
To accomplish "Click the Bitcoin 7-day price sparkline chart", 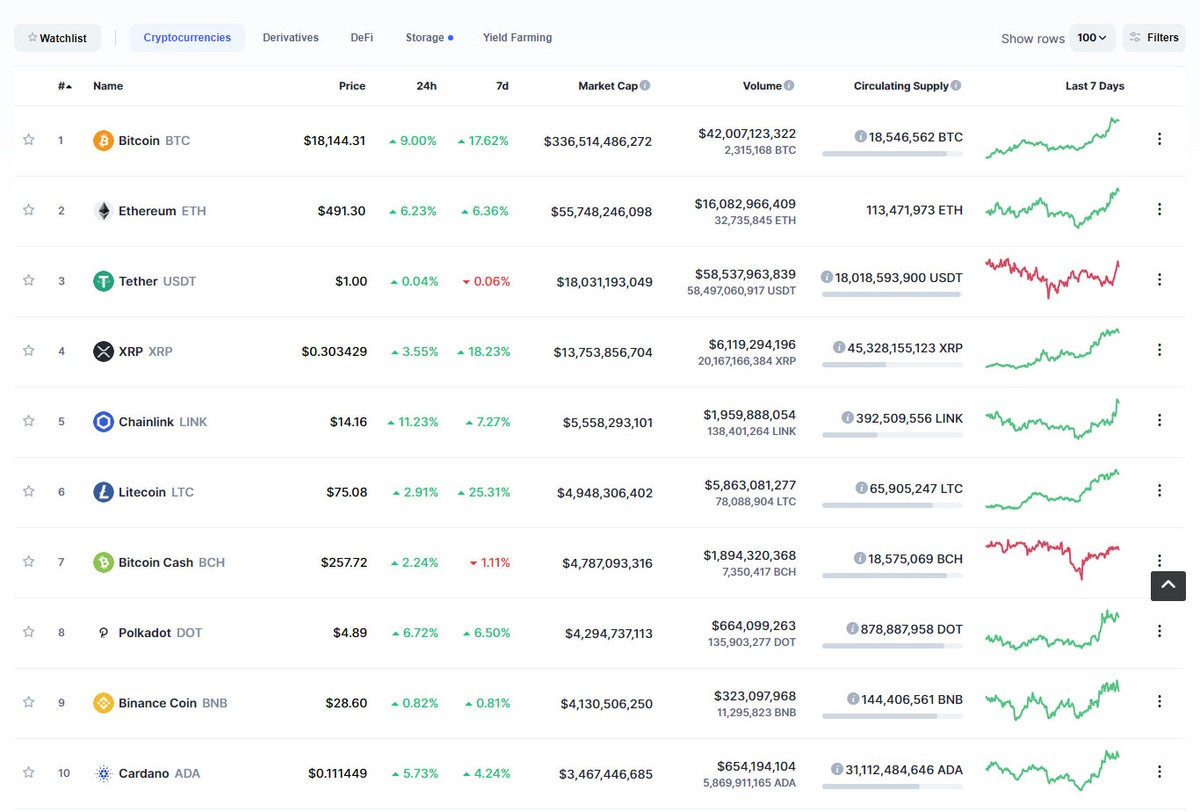I will 1052,138.
